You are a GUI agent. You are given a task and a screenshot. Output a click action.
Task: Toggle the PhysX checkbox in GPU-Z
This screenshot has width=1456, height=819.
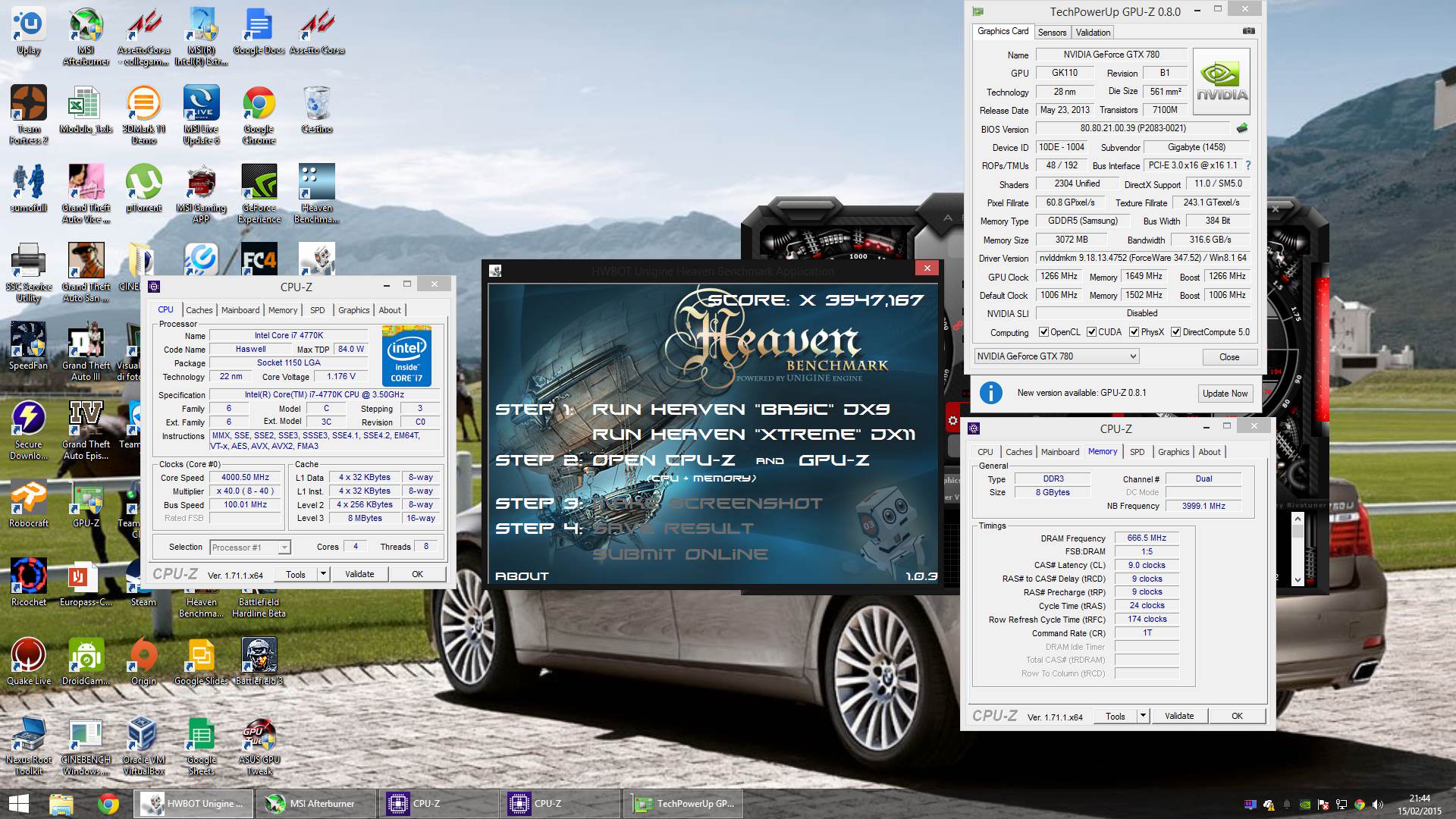click(1134, 332)
